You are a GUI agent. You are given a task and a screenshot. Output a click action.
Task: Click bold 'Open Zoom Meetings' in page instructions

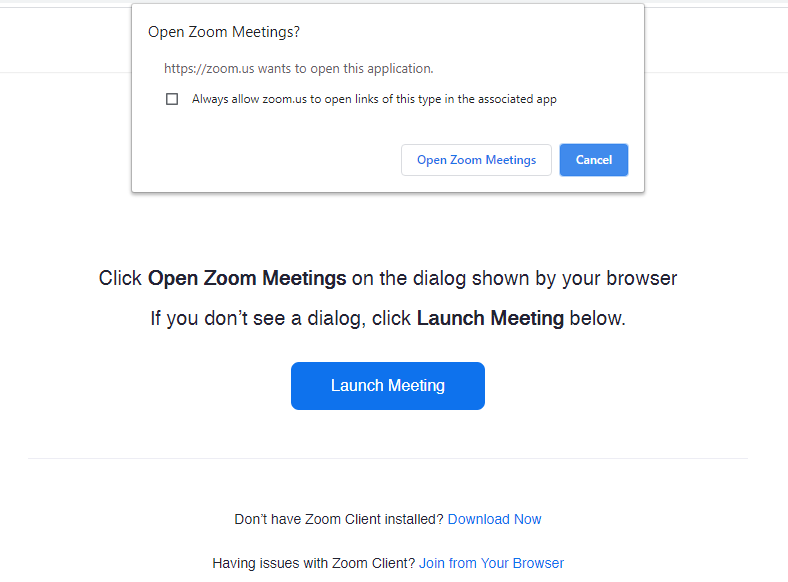point(247,278)
